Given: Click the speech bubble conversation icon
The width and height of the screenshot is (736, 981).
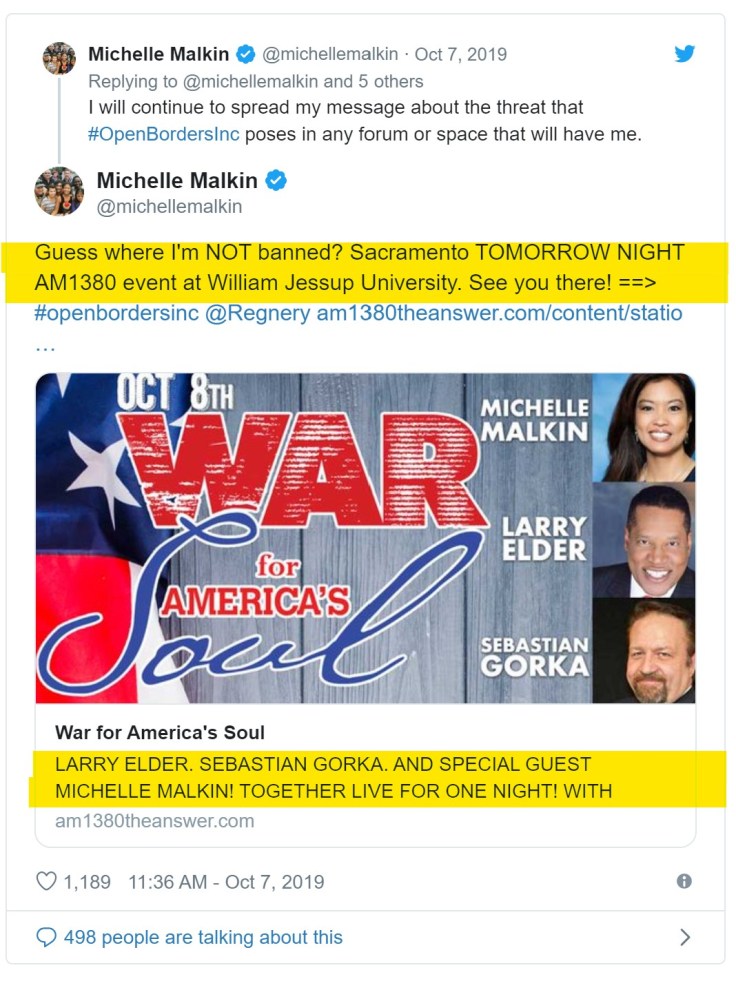Looking at the screenshot, I should tap(46, 937).
